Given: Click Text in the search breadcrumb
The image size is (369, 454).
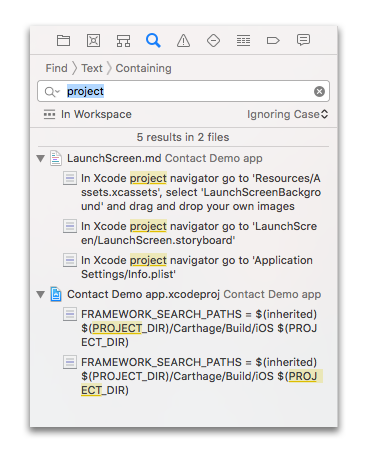Looking at the screenshot, I should tap(92, 68).
